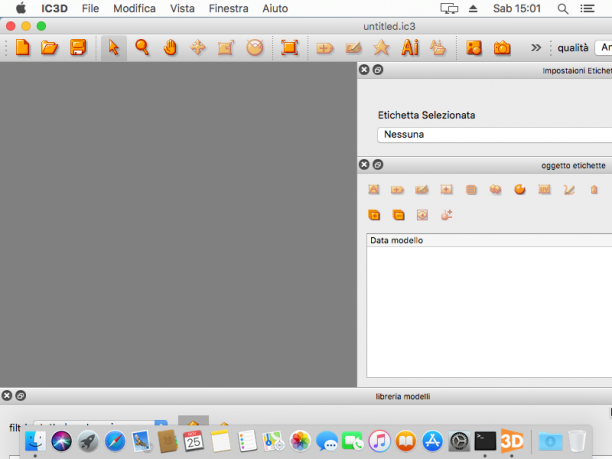This screenshot has height=459, width=612.
Task: Open the Aiuto menu
Action: [x=275, y=8]
